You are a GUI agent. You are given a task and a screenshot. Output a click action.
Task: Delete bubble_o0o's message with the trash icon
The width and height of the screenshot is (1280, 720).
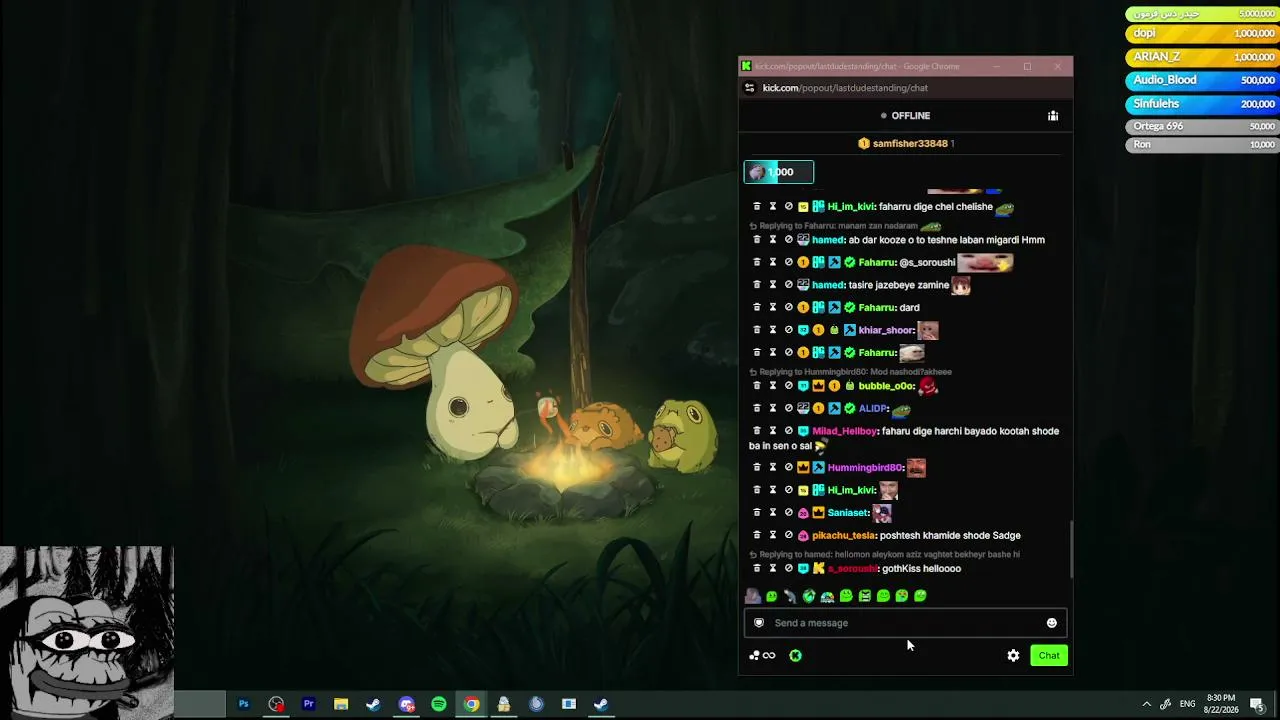pyautogui.click(x=757, y=386)
